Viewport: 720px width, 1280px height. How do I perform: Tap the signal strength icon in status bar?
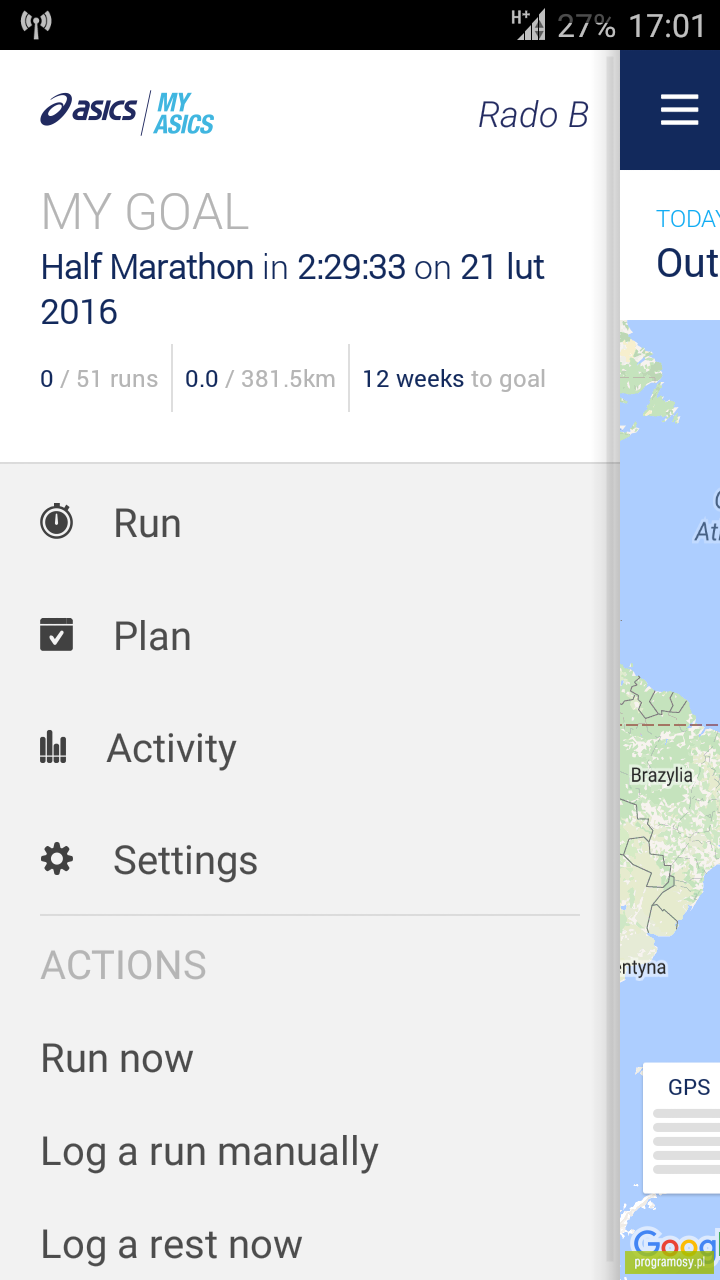531,24
